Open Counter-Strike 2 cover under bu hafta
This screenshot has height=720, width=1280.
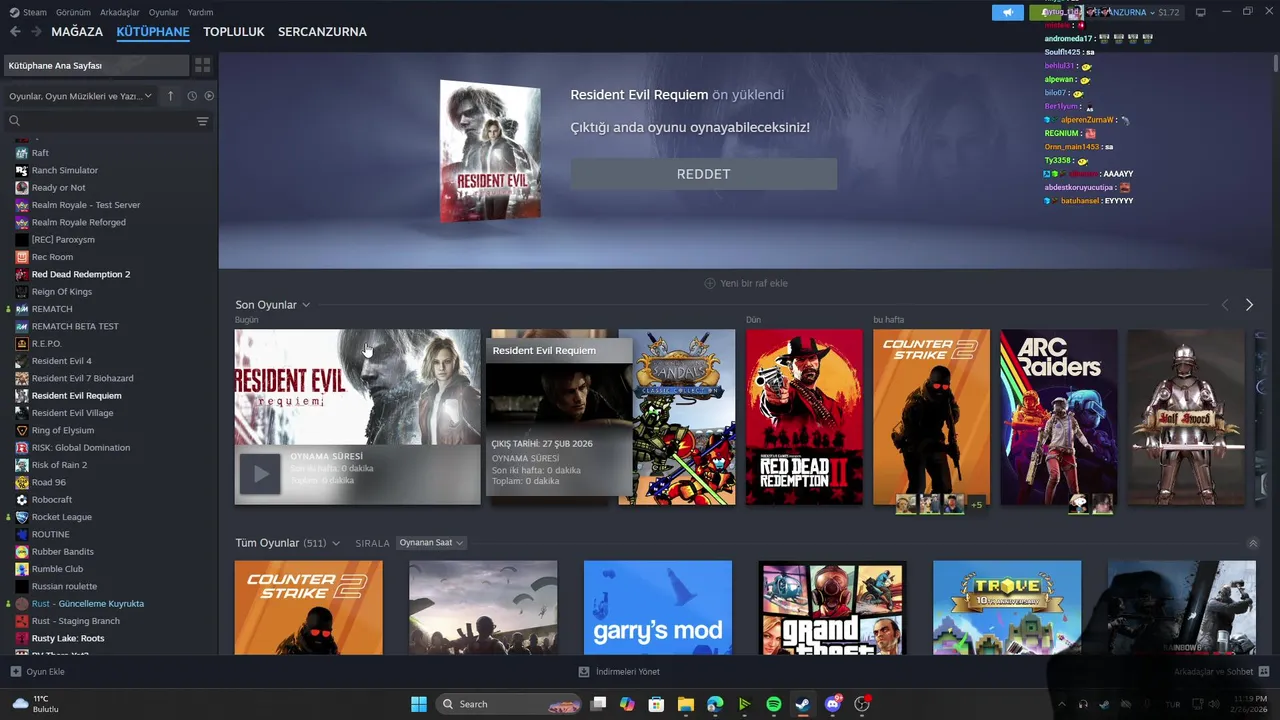(x=931, y=417)
